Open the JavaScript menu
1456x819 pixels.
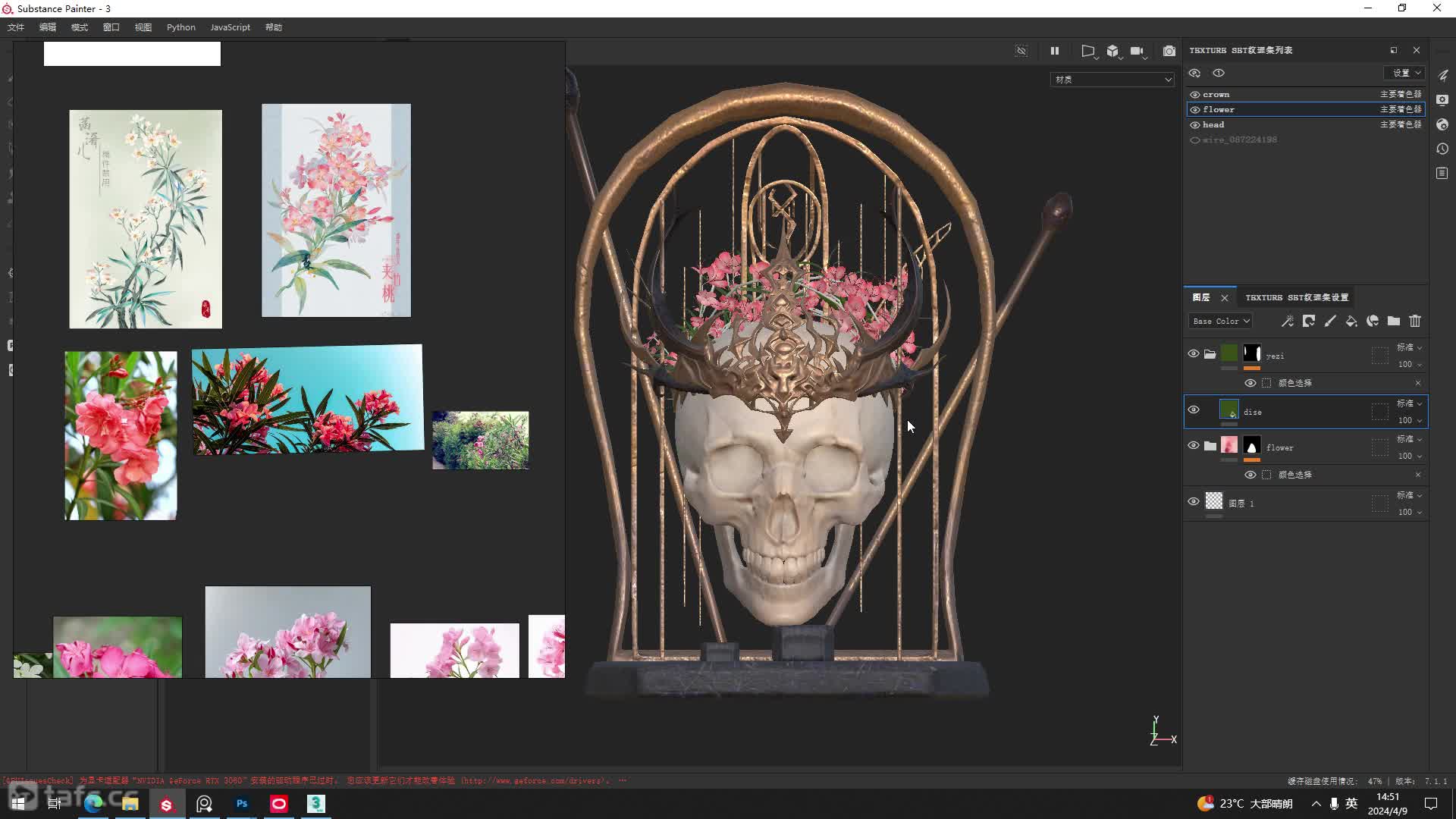tap(230, 27)
